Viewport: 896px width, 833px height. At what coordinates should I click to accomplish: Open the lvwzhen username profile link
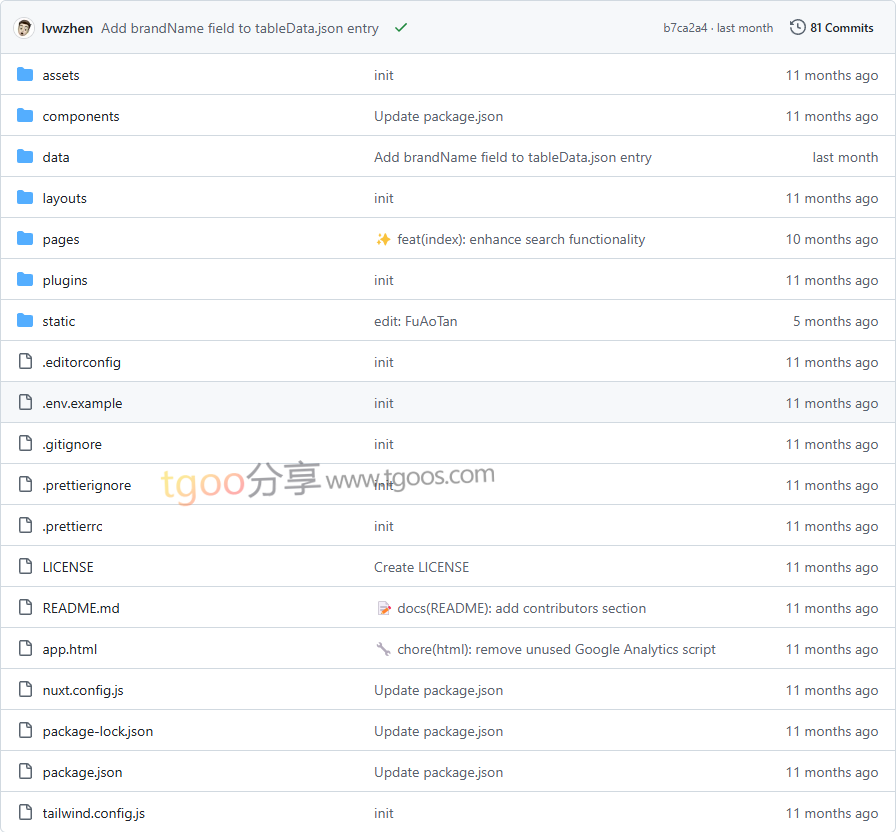67,28
